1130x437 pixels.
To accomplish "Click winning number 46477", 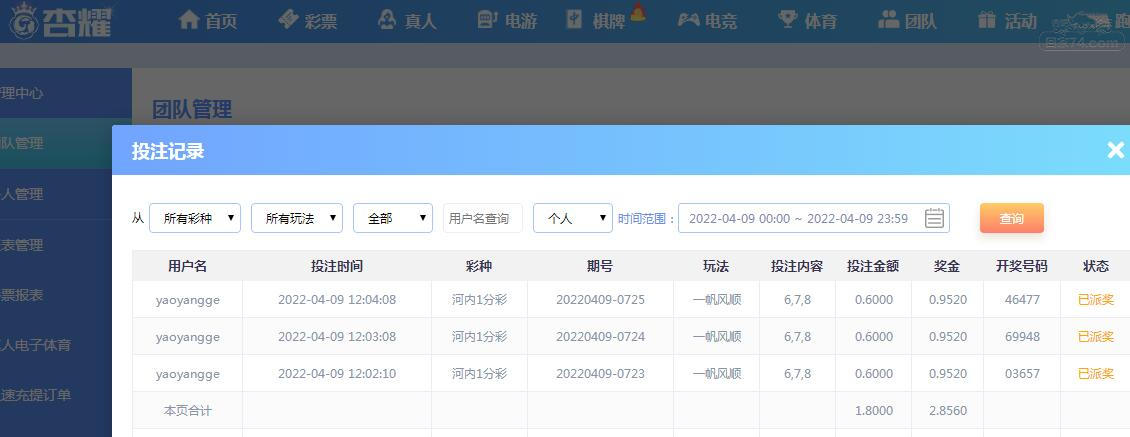I will [1022, 299].
